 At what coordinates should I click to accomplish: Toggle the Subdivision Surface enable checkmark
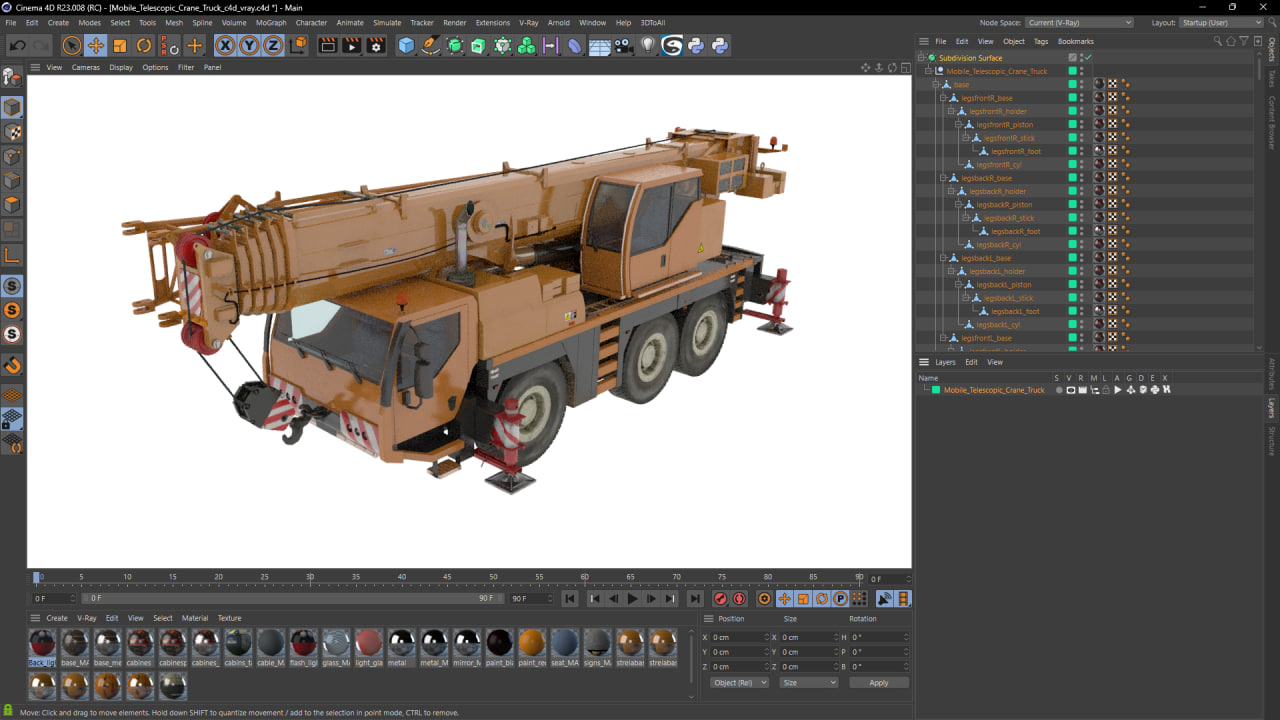[x=1087, y=58]
